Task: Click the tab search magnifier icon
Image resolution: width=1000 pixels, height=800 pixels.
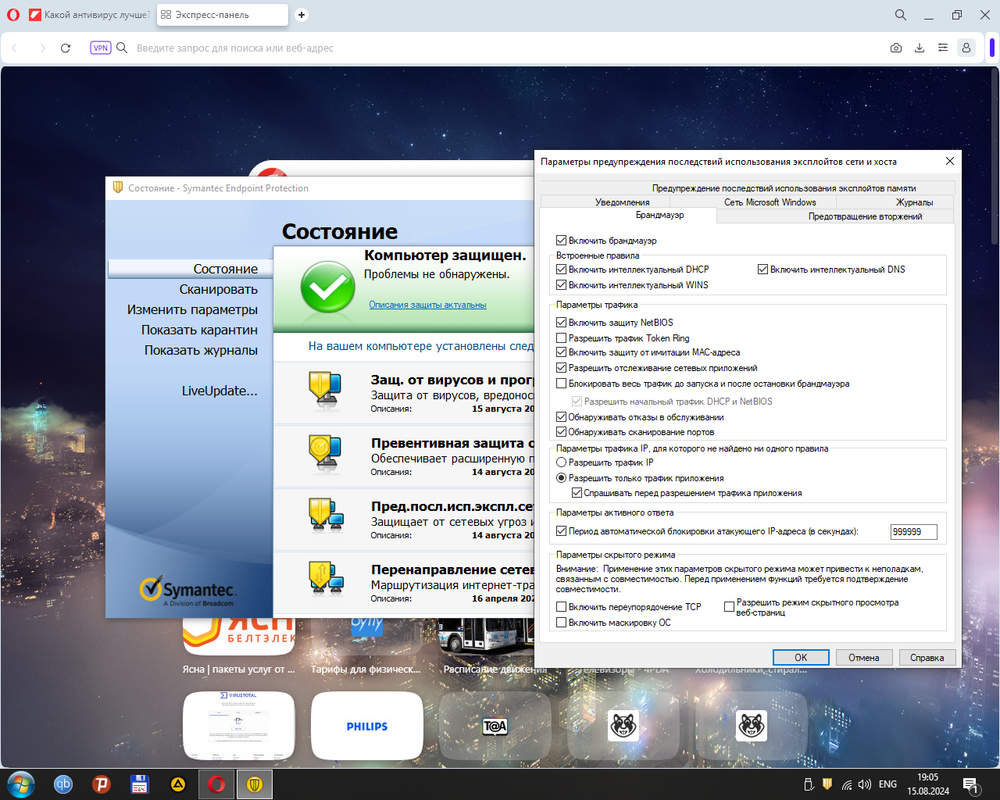Action: pyautogui.click(x=901, y=15)
